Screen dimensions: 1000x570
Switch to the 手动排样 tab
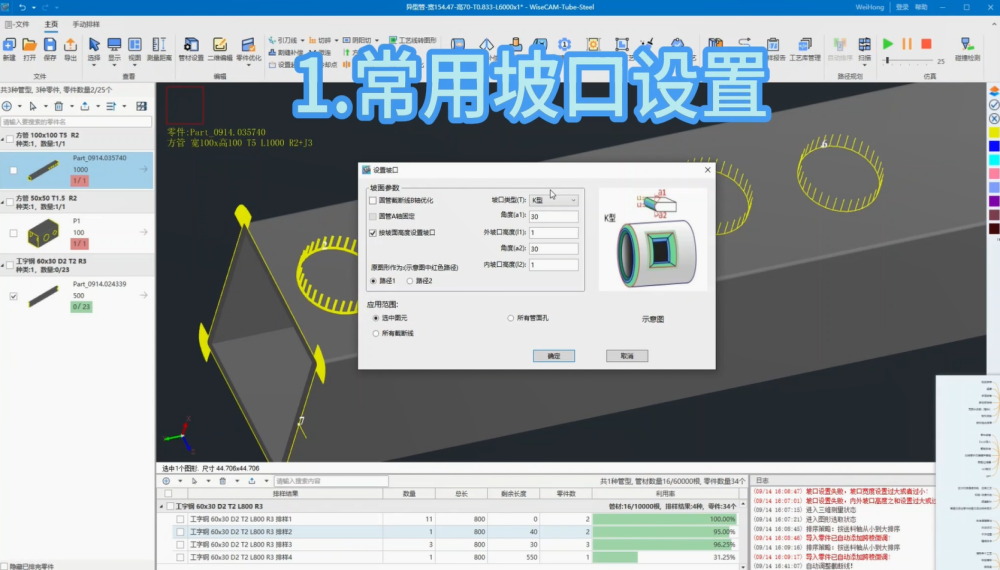(86, 23)
